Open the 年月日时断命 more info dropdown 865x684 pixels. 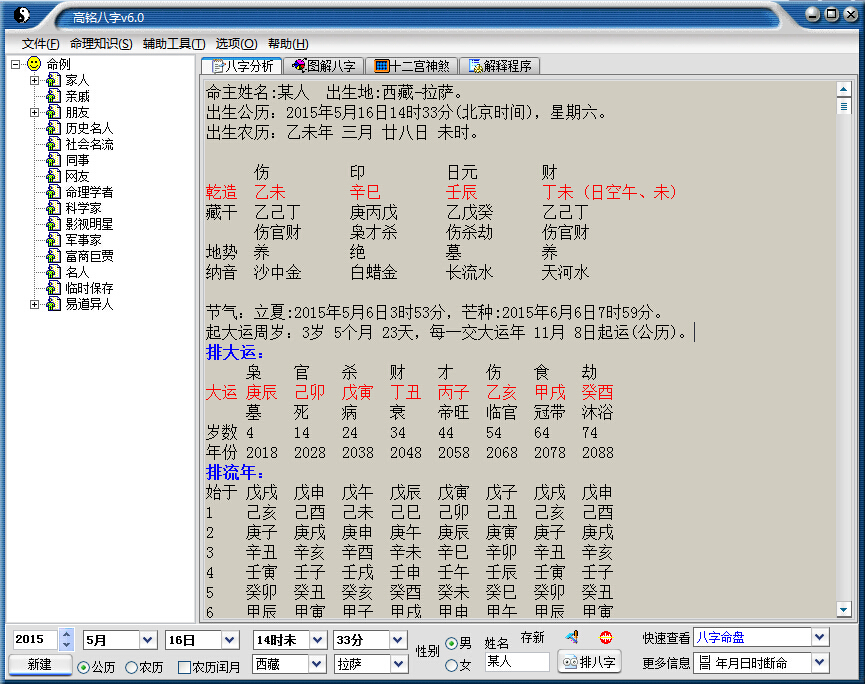pyautogui.click(x=819, y=662)
